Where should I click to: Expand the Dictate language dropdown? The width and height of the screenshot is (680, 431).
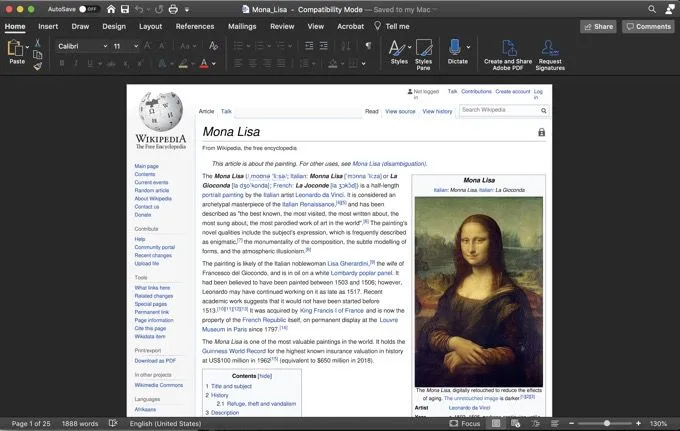tap(468, 47)
